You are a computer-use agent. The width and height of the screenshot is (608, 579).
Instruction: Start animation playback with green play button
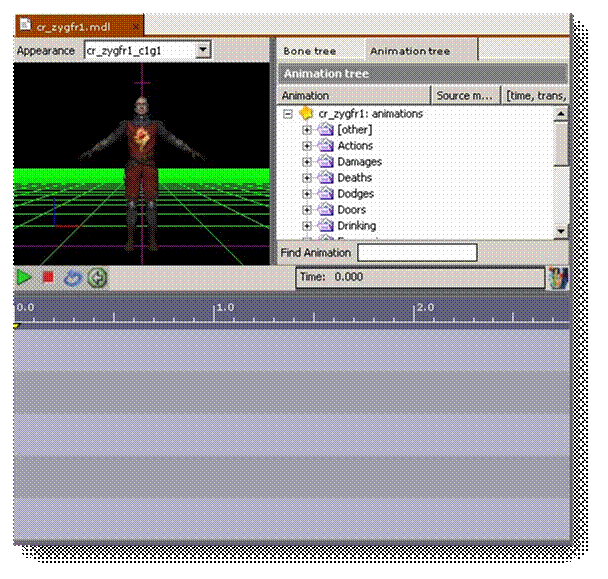coord(24,277)
